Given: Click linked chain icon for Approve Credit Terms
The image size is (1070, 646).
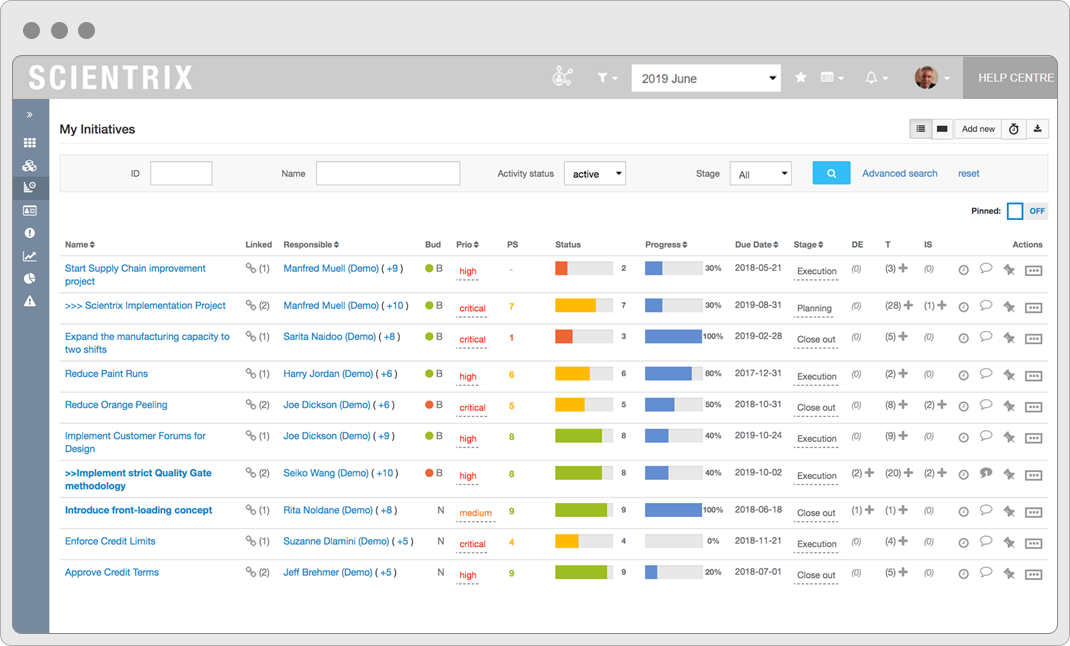Looking at the screenshot, I should click(x=250, y=572).
